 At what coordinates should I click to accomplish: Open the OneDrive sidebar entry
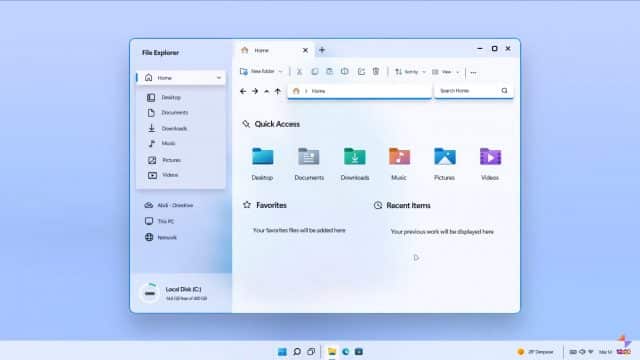pos(169,205)
